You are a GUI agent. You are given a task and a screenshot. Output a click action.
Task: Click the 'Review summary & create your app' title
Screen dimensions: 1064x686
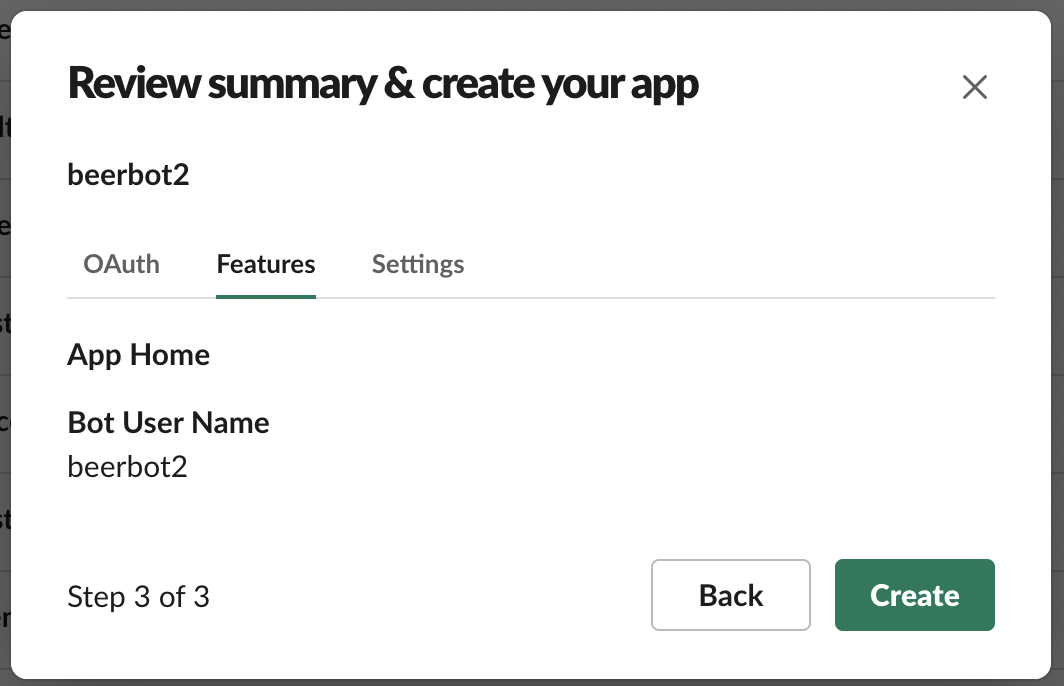[383, 86]
